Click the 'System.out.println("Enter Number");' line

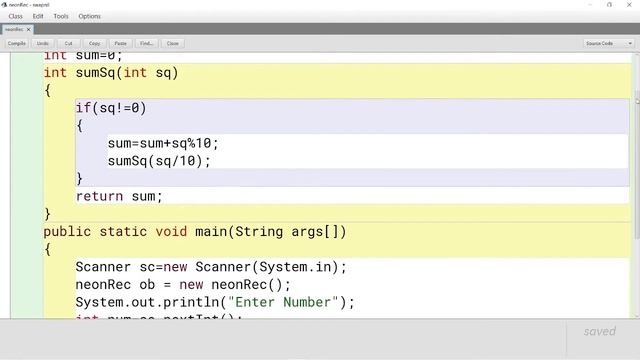coord(215,302)
